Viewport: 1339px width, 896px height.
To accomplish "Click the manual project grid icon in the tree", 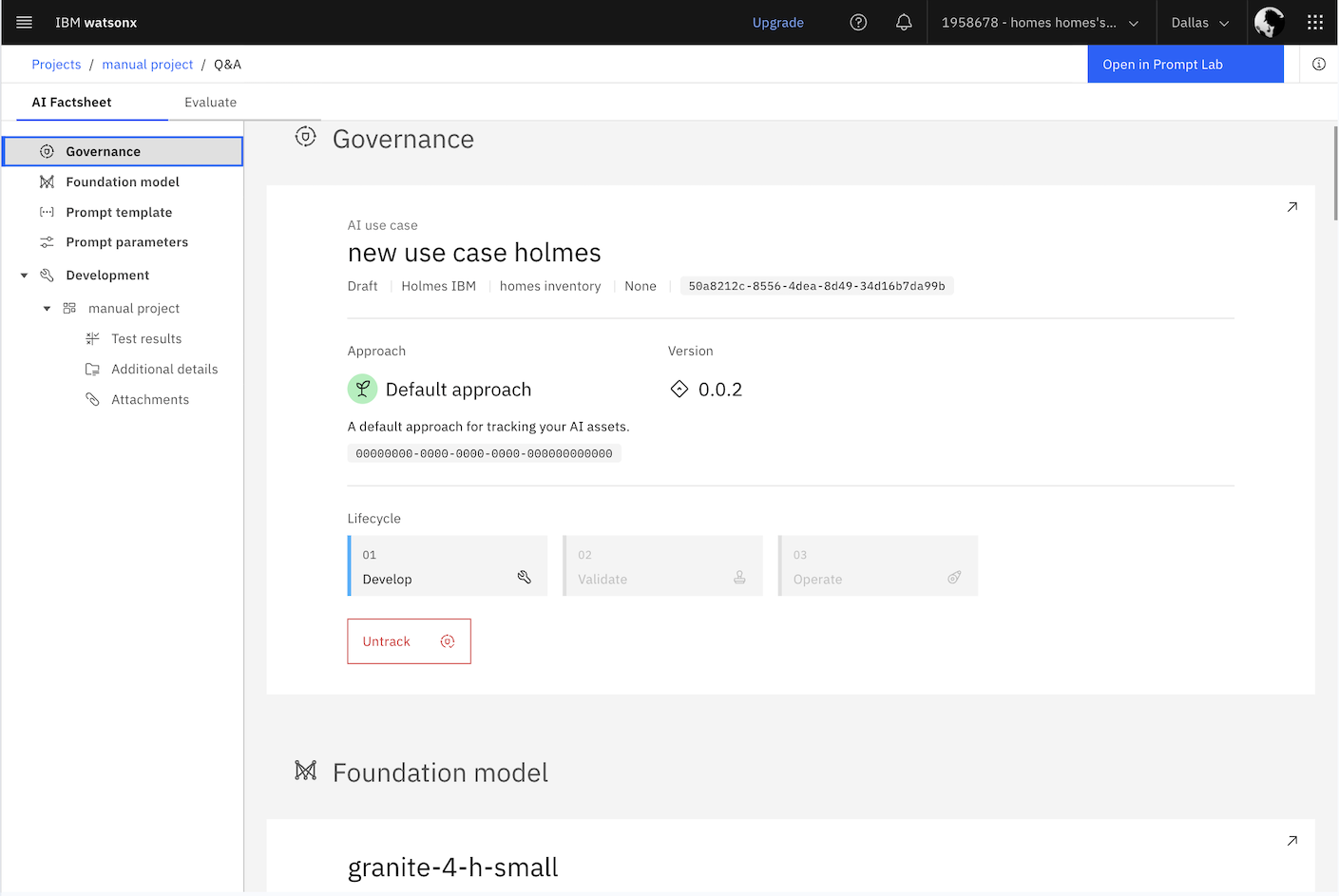I will 69,308.
